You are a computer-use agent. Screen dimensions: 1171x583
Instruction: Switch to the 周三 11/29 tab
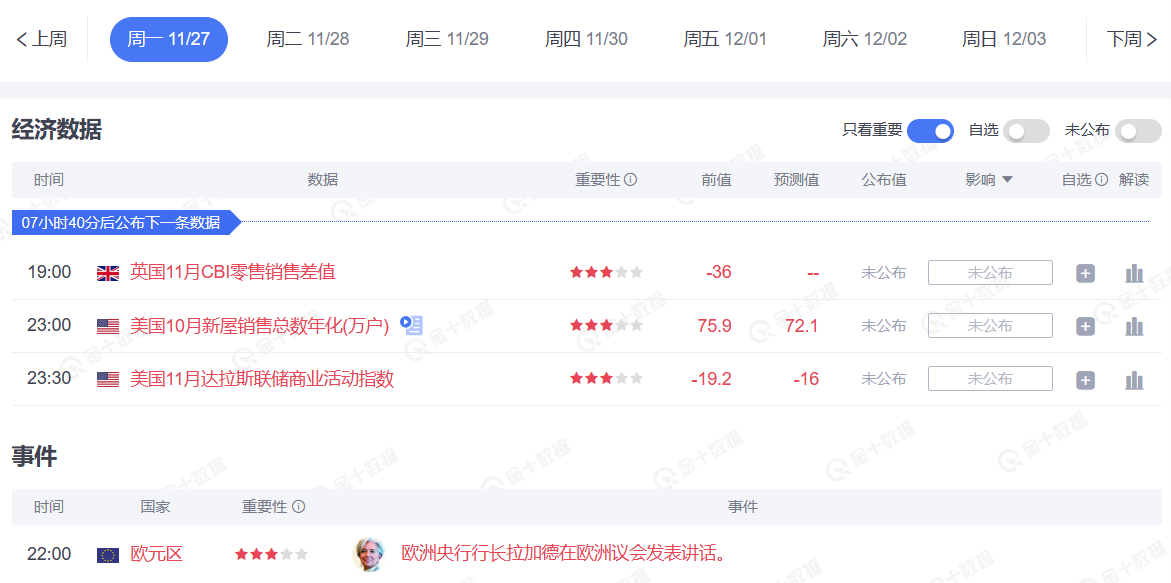[x=446, y=39]
